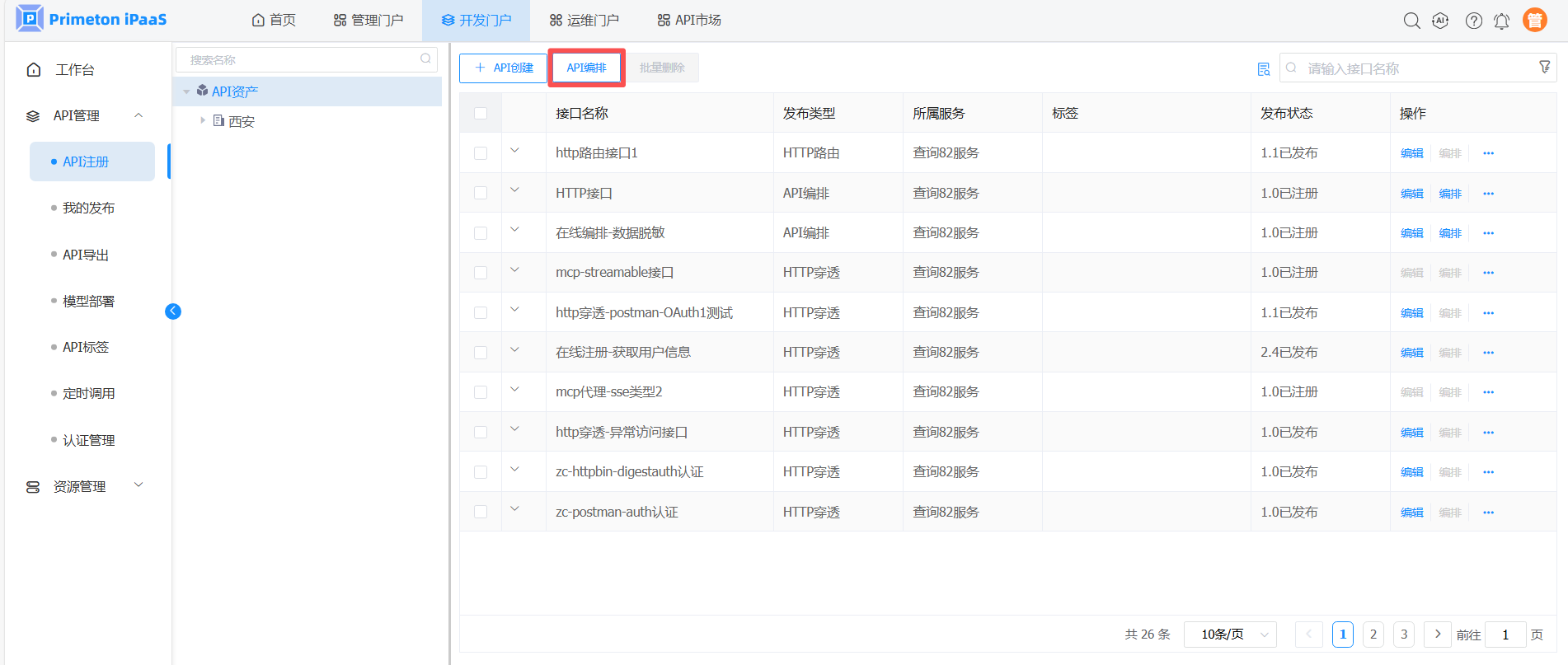Screen dimensions: 1568x665
Task: Tick the select-all checkbox in table header
Action: tap(481, 114)
